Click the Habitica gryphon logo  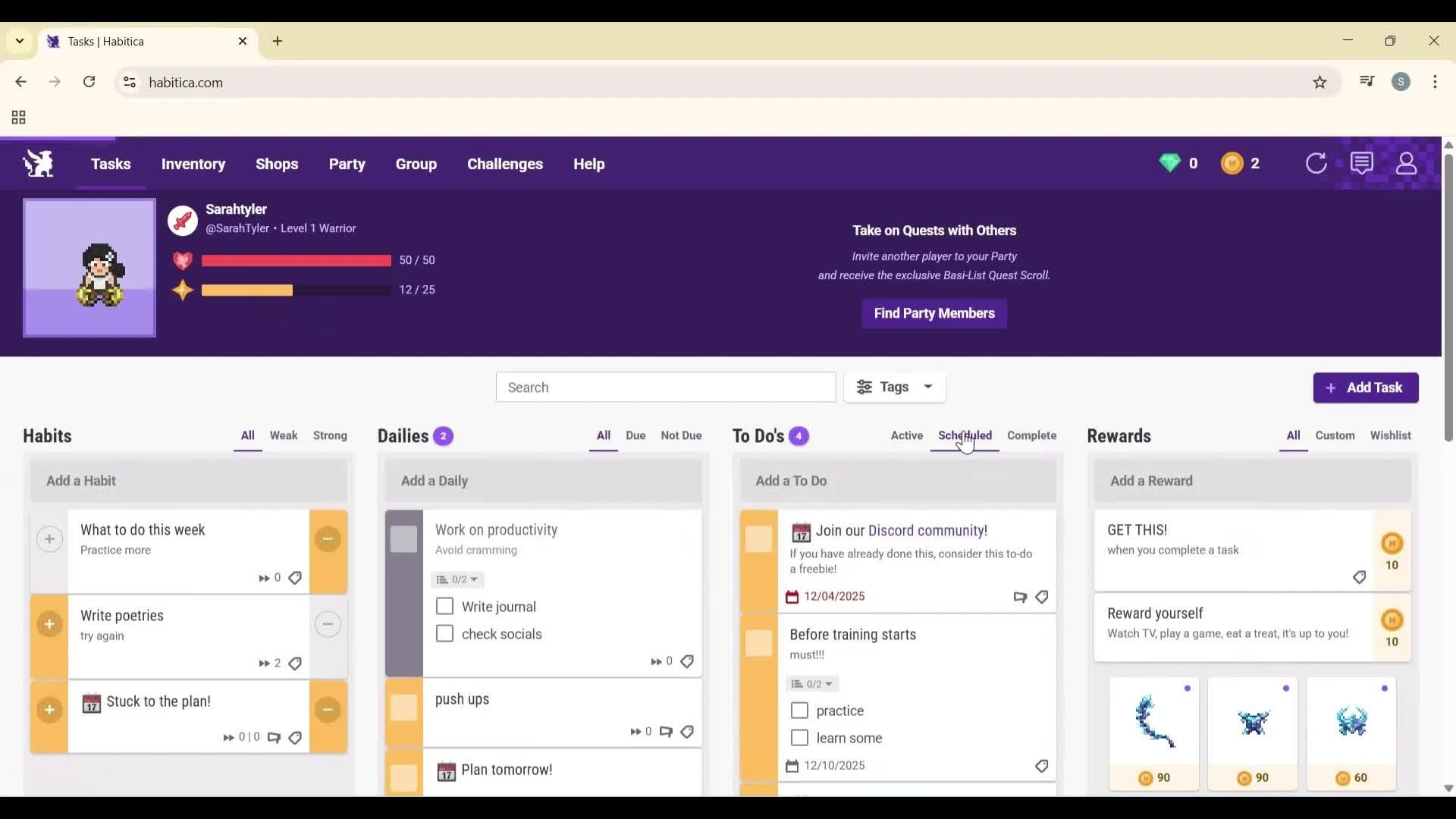[37, 163]
